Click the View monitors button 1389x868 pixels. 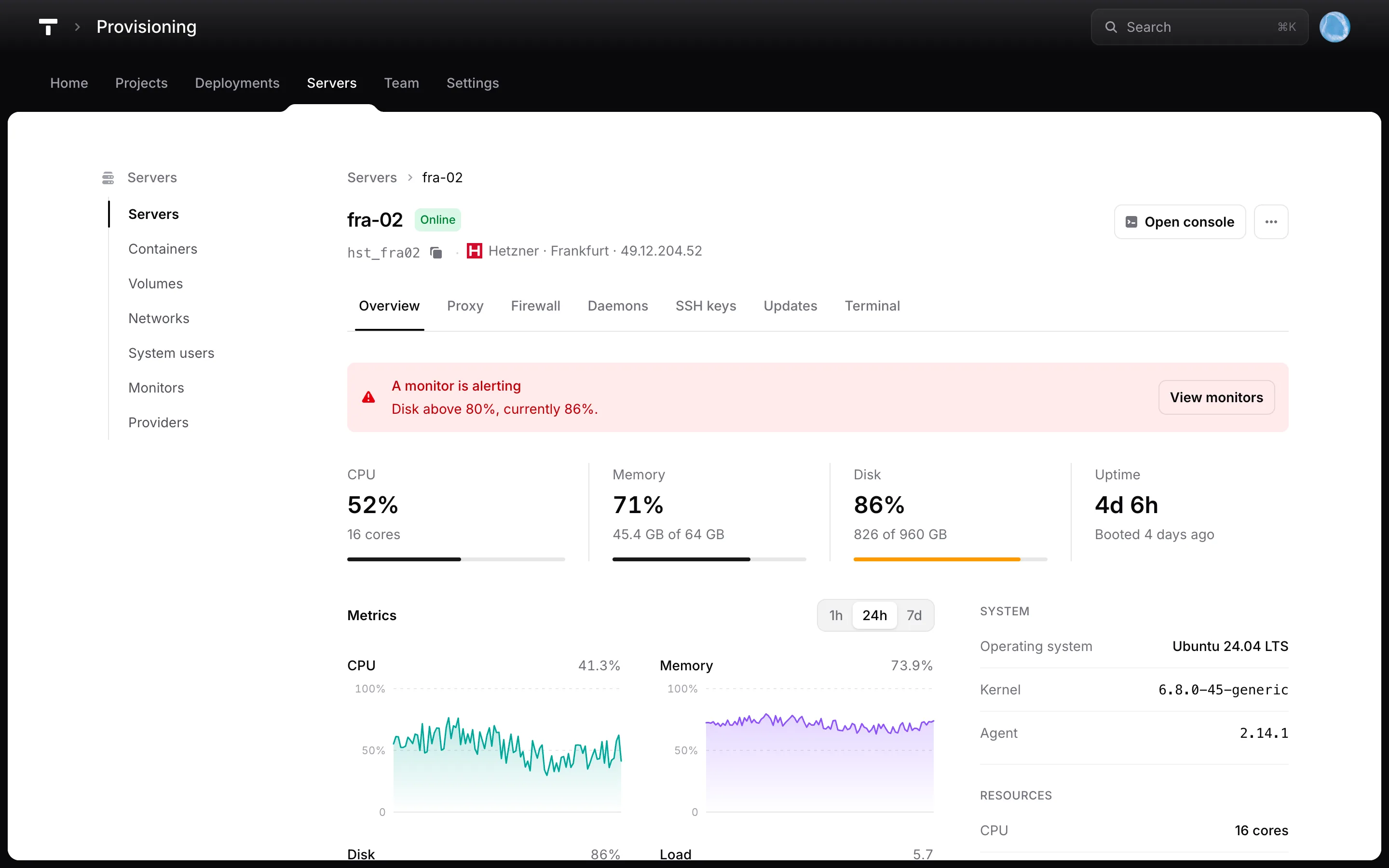click(1216, 397)
